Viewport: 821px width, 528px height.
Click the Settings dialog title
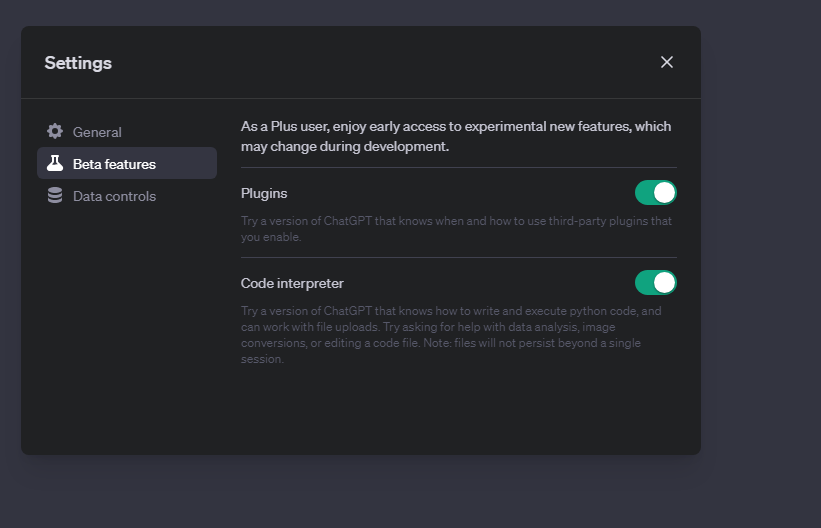point(78,63)
